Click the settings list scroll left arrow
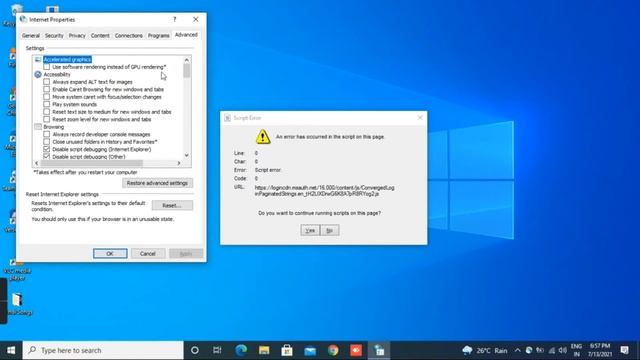 tap(37, 163)
